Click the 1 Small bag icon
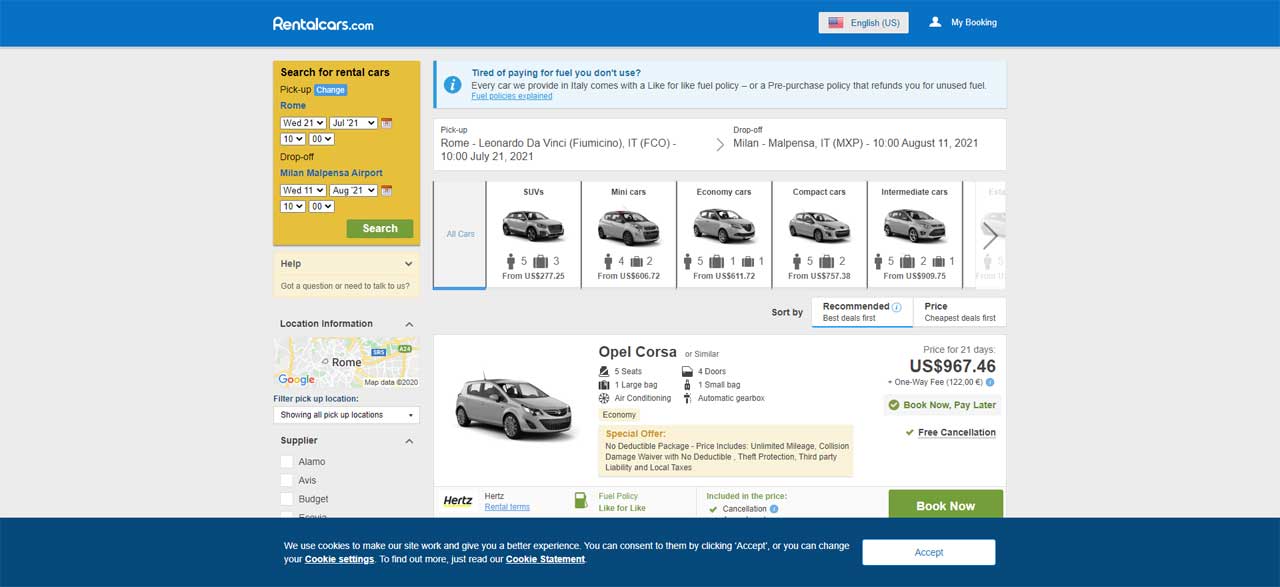This screenshot has height=587, width=1280. pyautogui.click(x=688, y=384)
